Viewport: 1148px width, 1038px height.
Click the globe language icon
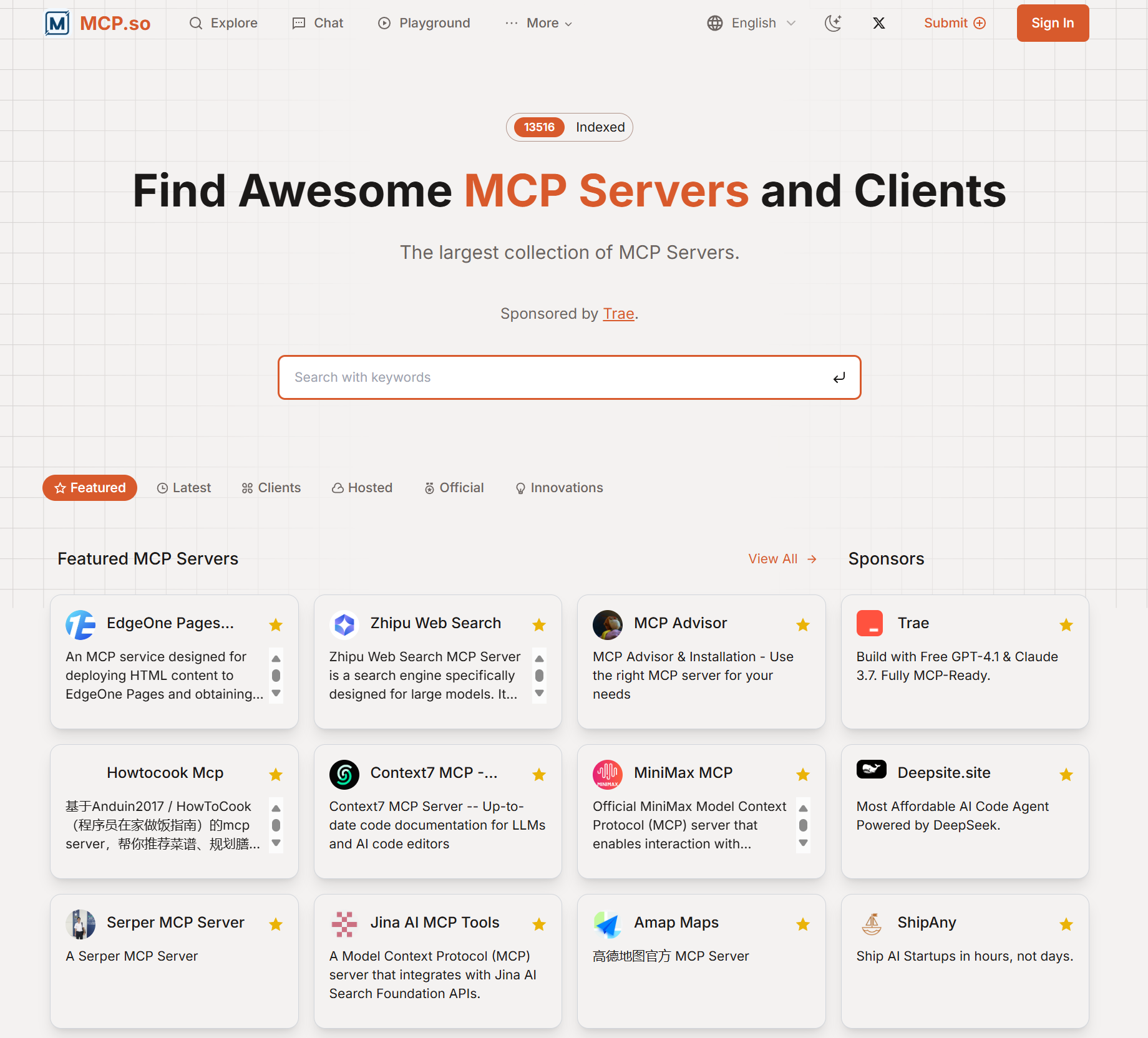pyautogui.click(x=715, y=23)
